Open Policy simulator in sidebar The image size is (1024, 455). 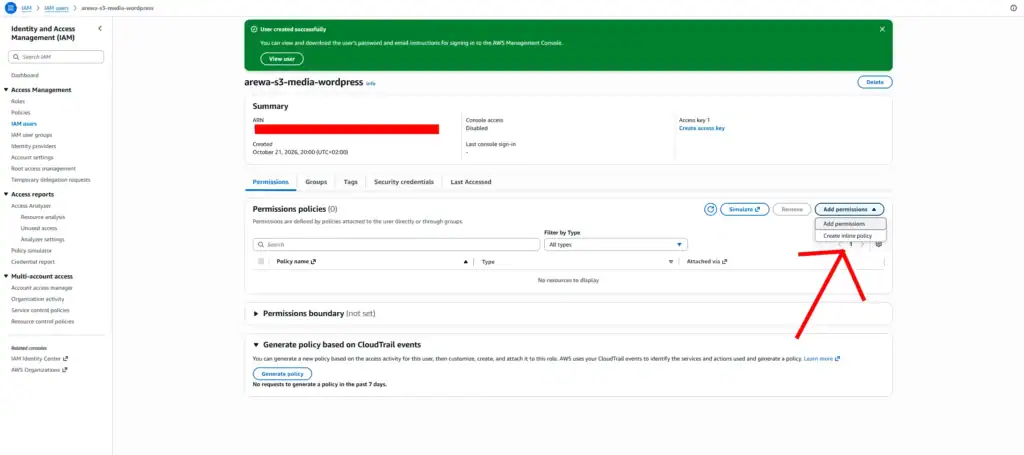31,251
